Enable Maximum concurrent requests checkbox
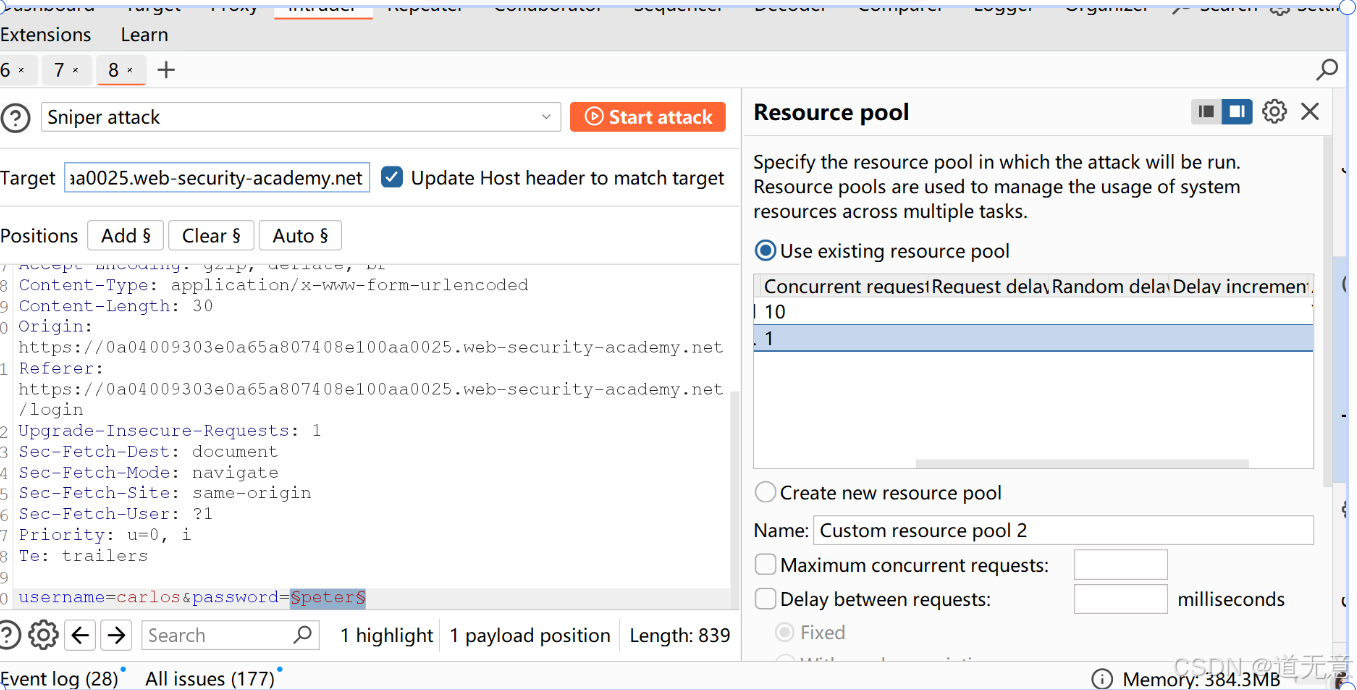 click(765, 565)
